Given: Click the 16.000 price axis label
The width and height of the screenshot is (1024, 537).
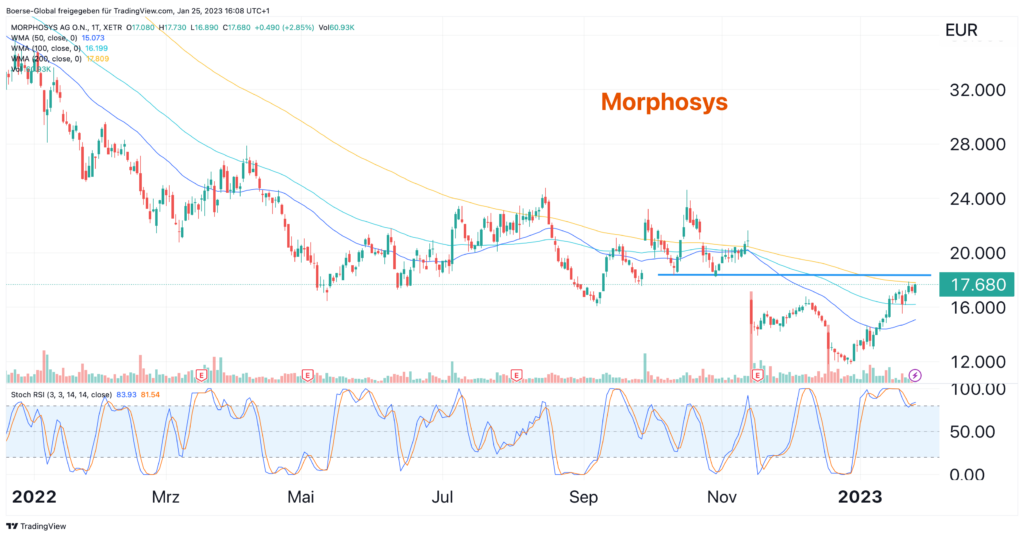Looking at the screenshot, I should coord(977,307).
